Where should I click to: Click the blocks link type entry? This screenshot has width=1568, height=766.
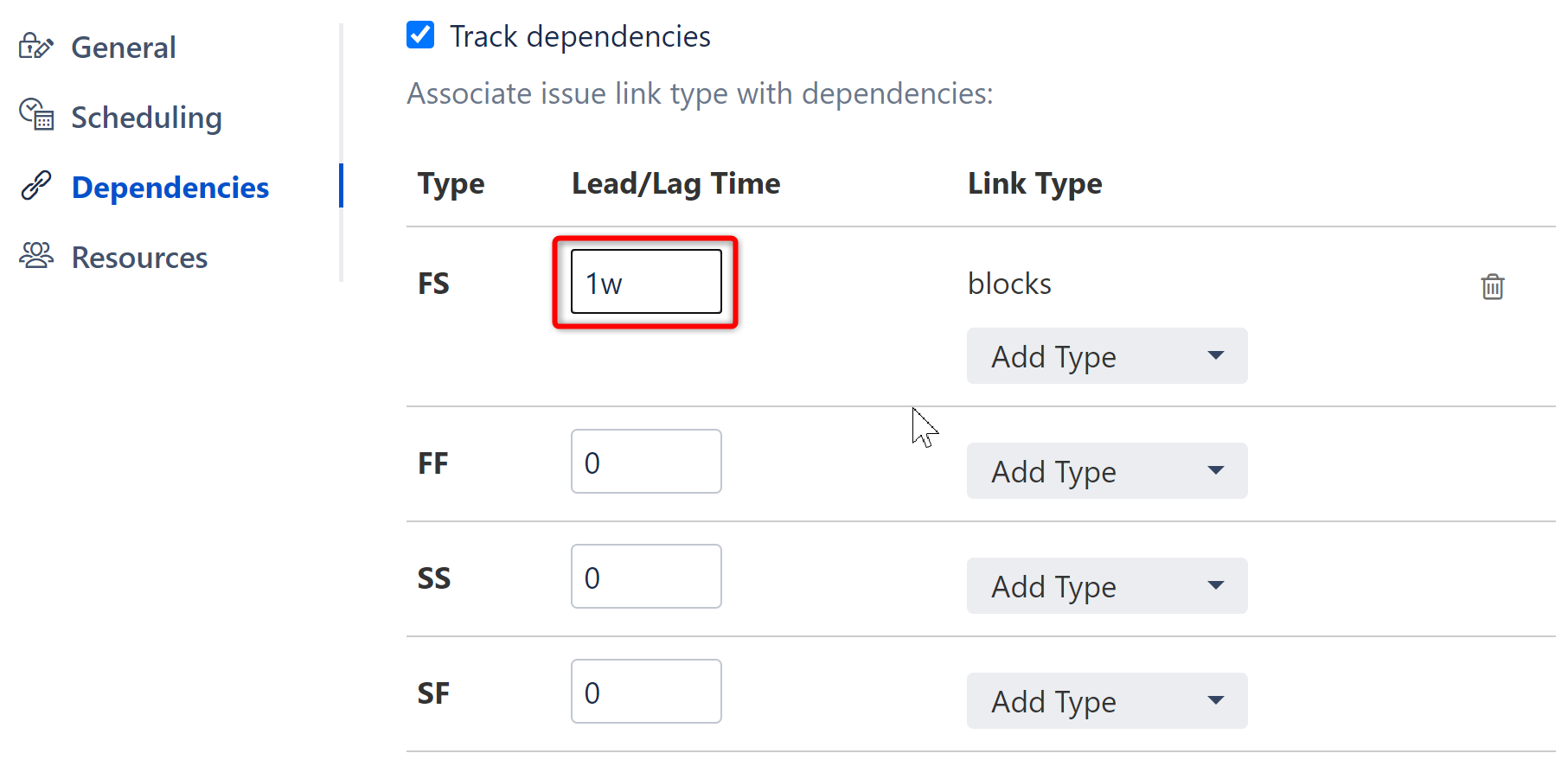point(1009,284)
